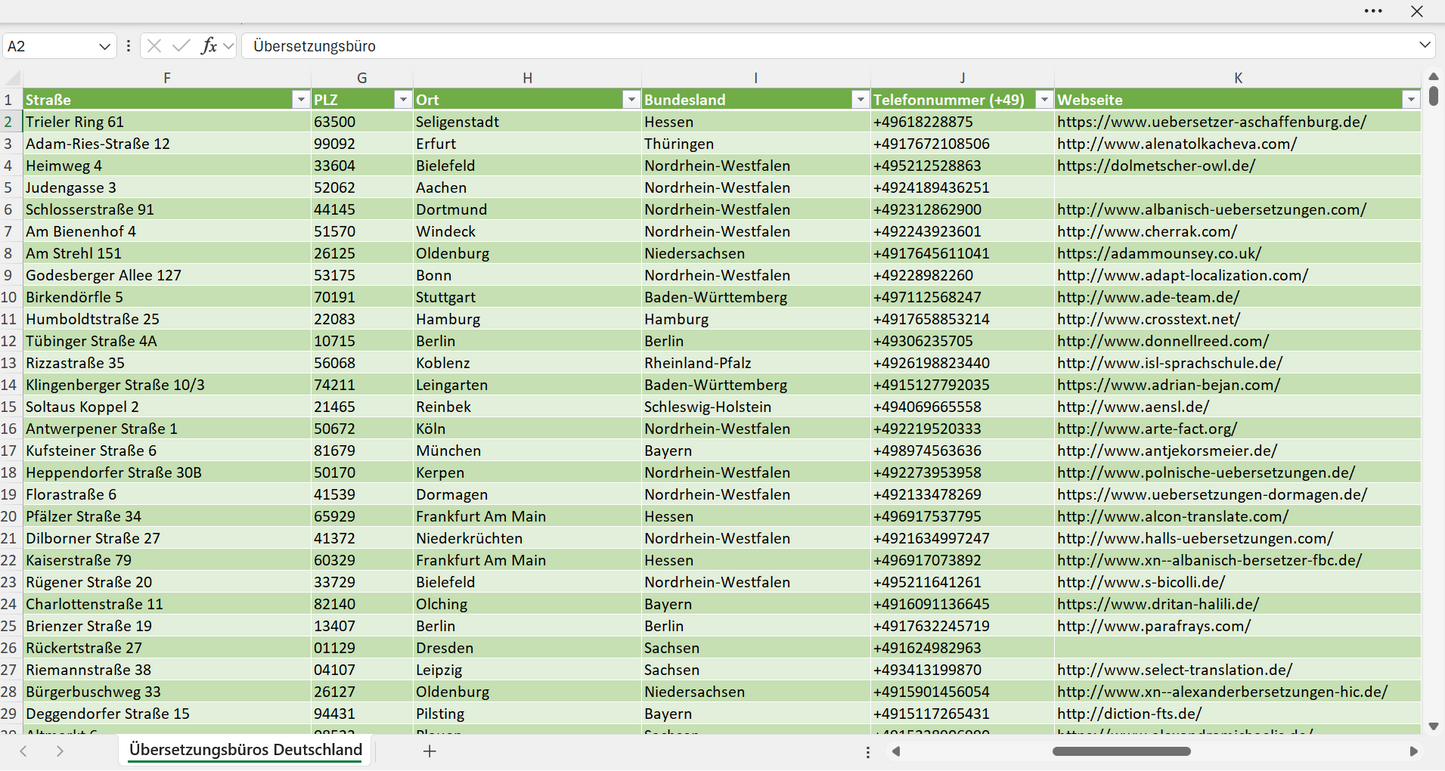The image size is (1445, 771).
Task: Select cell Deggendorfer Straße 15
Action: (167, 714)
